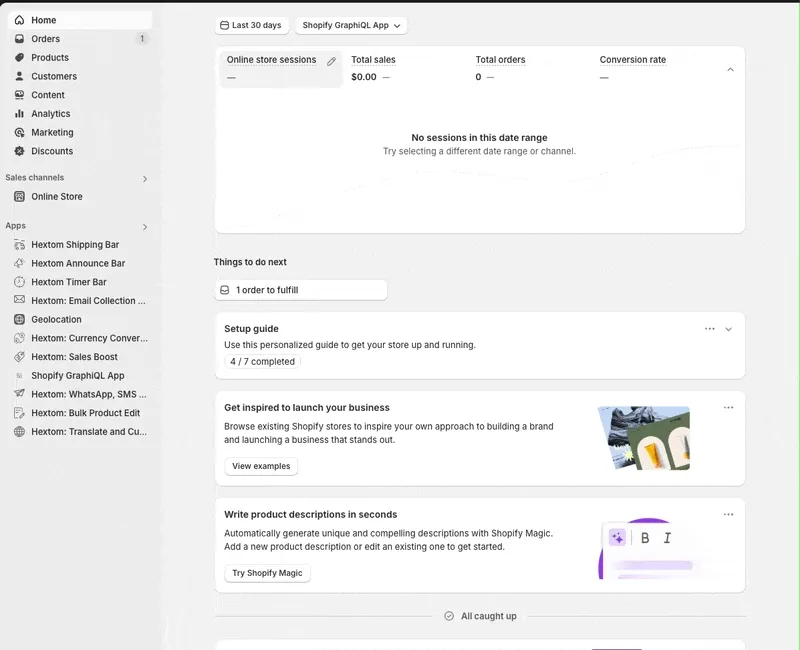The width and height of the screenshot is (800, 650).
Task: Collapse the metrics card with up chevron
Action: point(730,69)
